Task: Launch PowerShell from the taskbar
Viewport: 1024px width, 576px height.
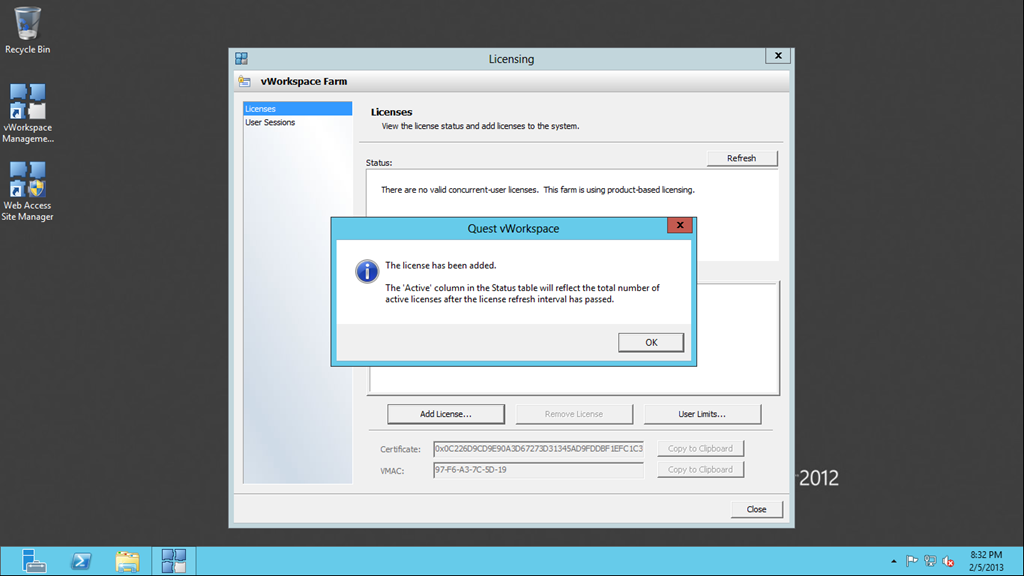Action: pos(81,561)
